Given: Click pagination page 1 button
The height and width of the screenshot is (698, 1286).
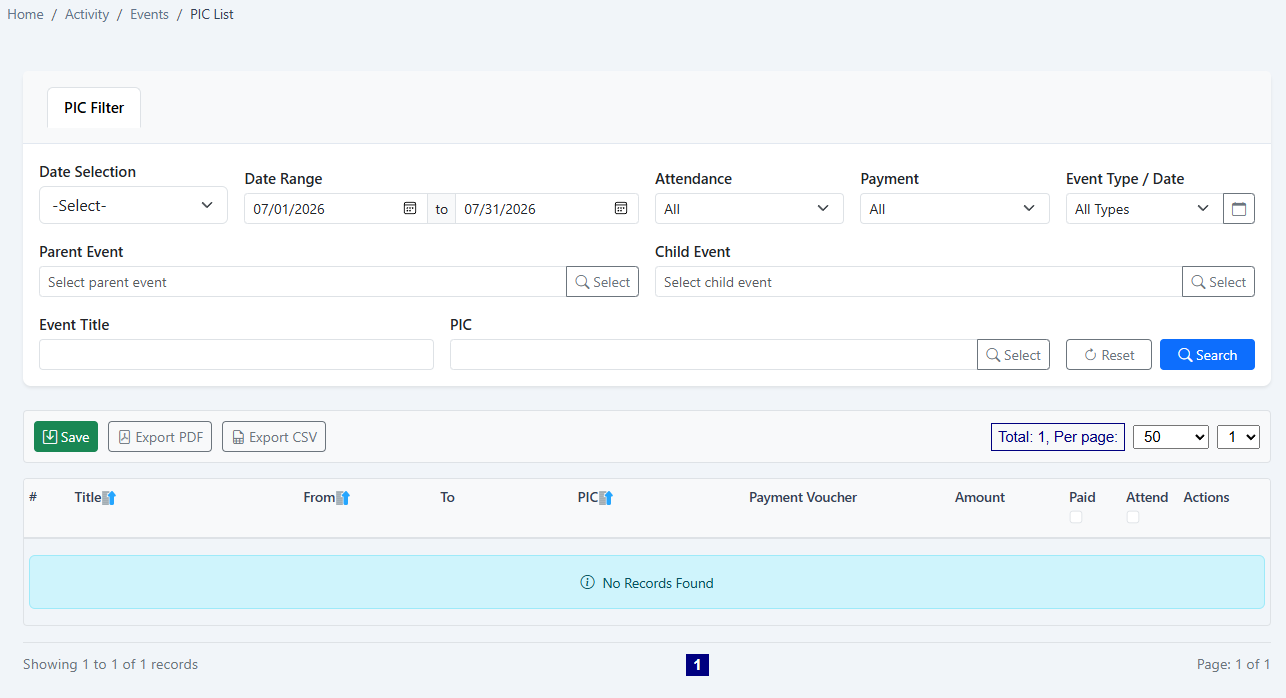Looking at the screenshot, I should point(697,665).
